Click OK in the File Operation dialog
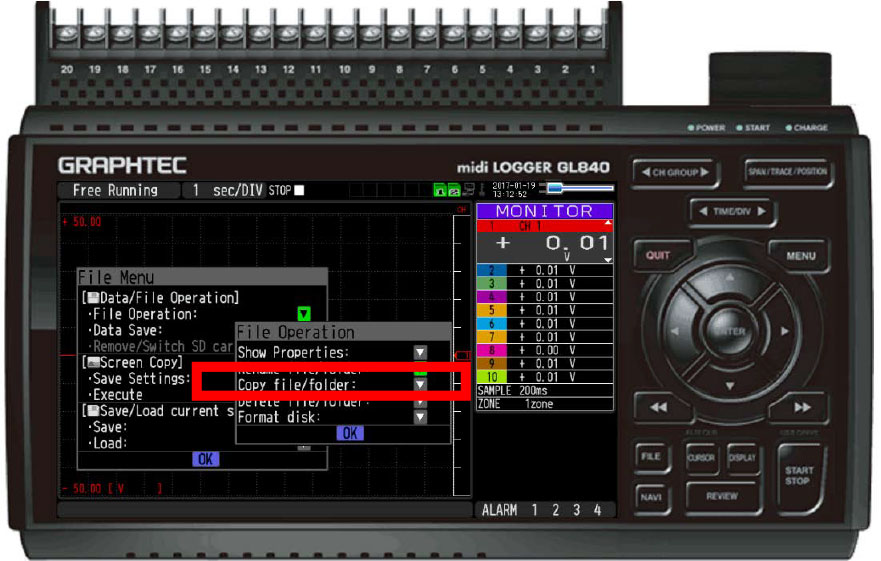The width and height of the screenshot is (881, 561). (350, 433)
